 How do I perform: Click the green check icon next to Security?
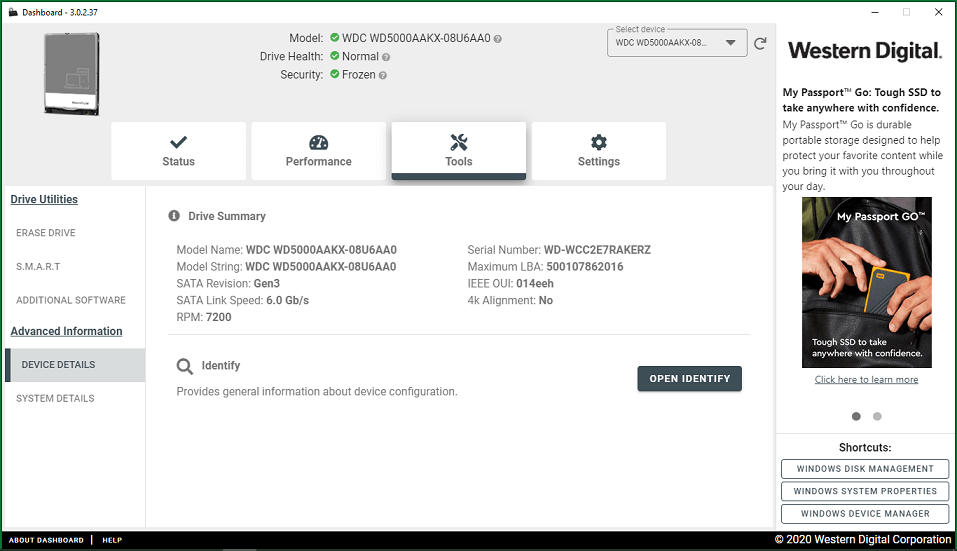coord(334,74)
